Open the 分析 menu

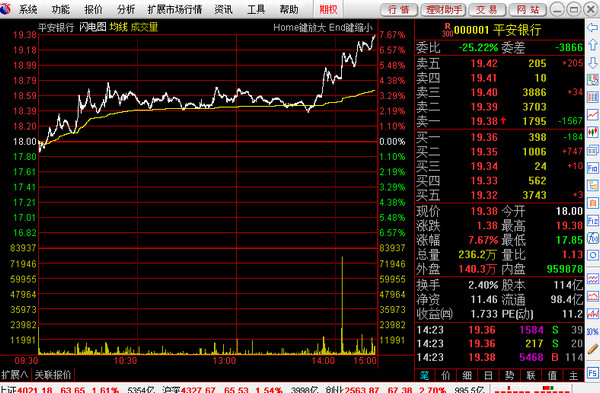[126, 10]
